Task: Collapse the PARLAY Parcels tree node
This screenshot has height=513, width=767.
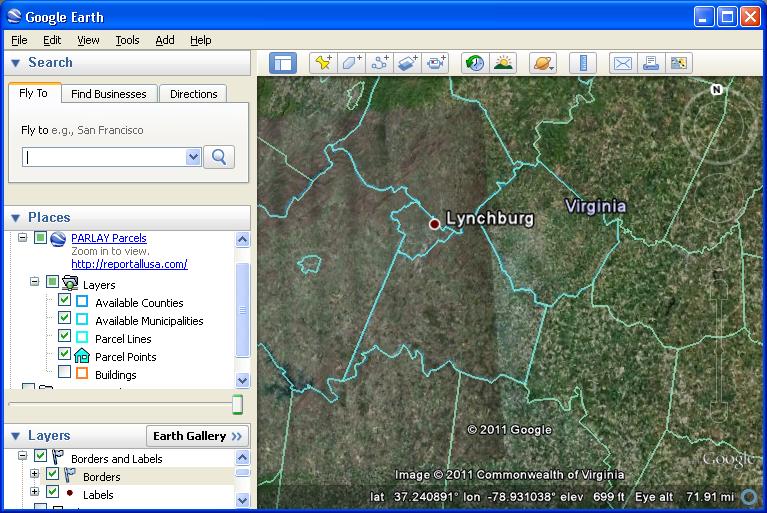Action: pos(23,238)
